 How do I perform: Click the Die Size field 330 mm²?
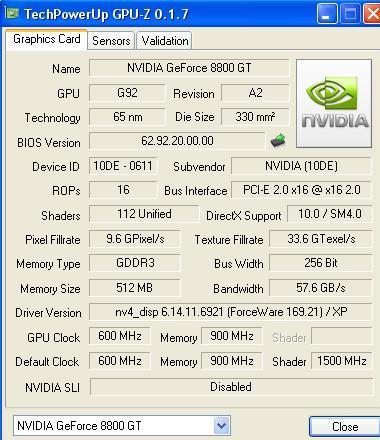click(x=255, y=117)
